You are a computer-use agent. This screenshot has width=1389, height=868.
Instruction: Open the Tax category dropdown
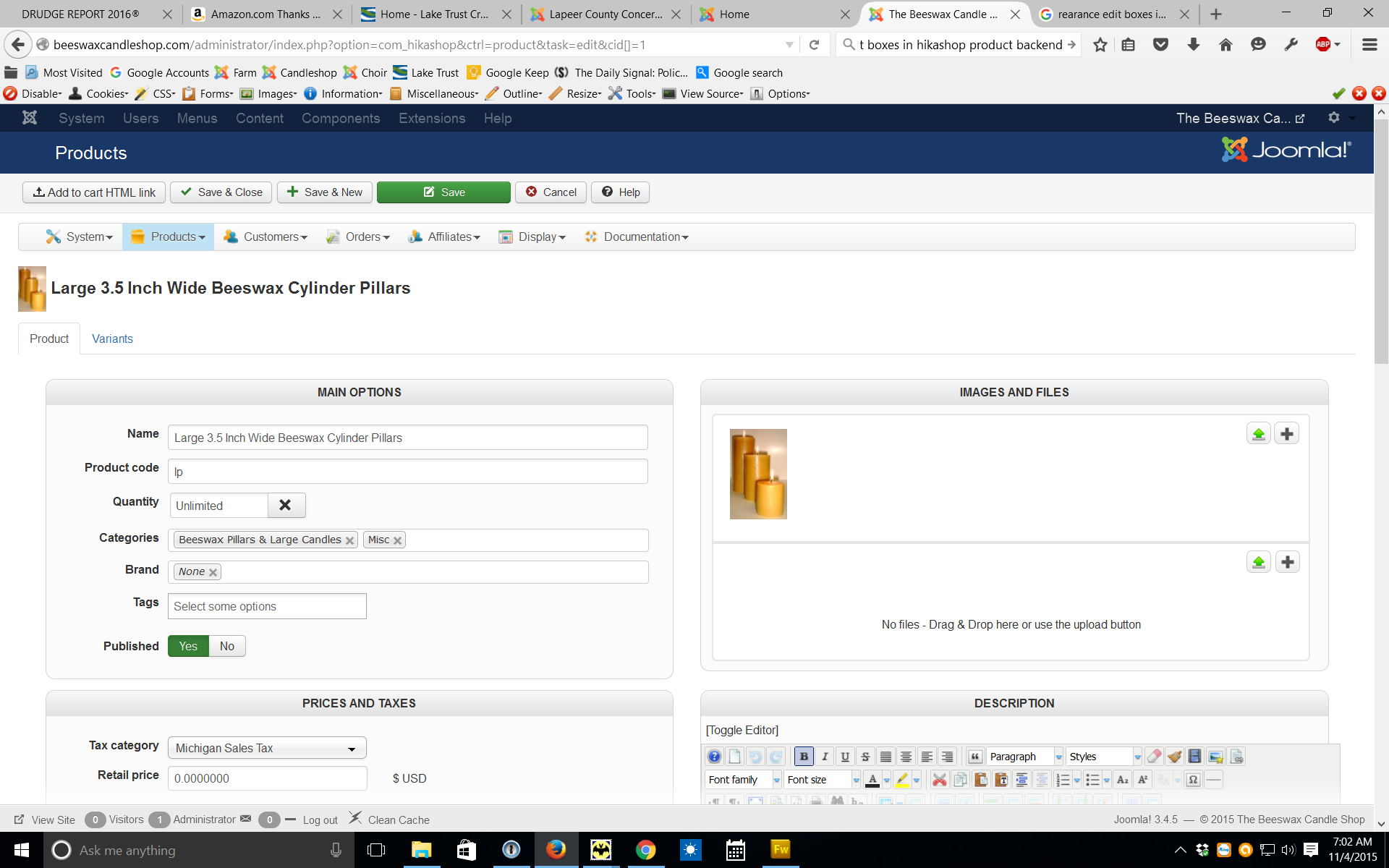point(267,748)
